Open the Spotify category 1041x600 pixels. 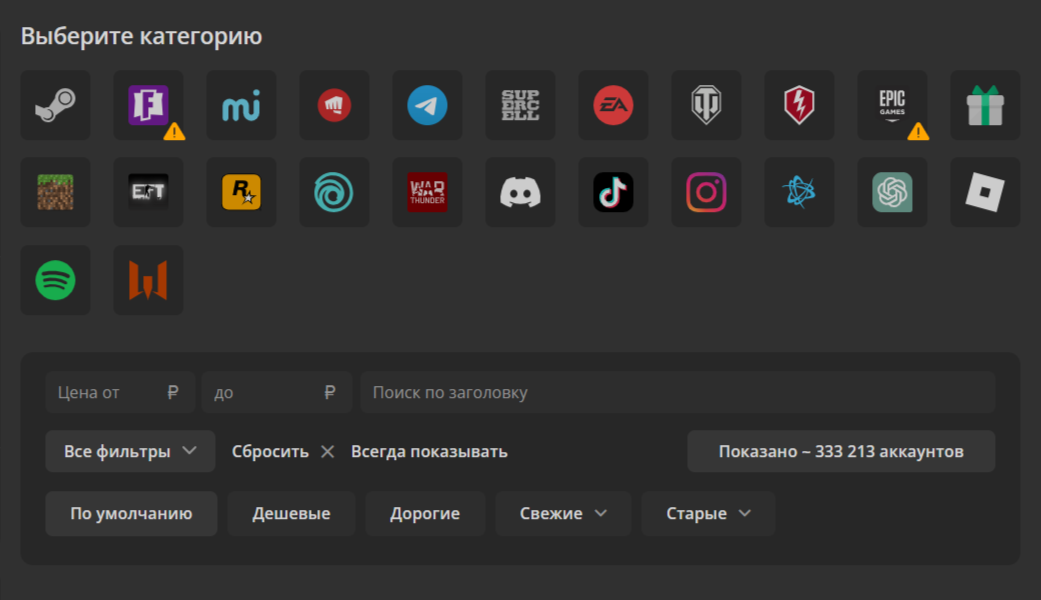tap(55, 280)
